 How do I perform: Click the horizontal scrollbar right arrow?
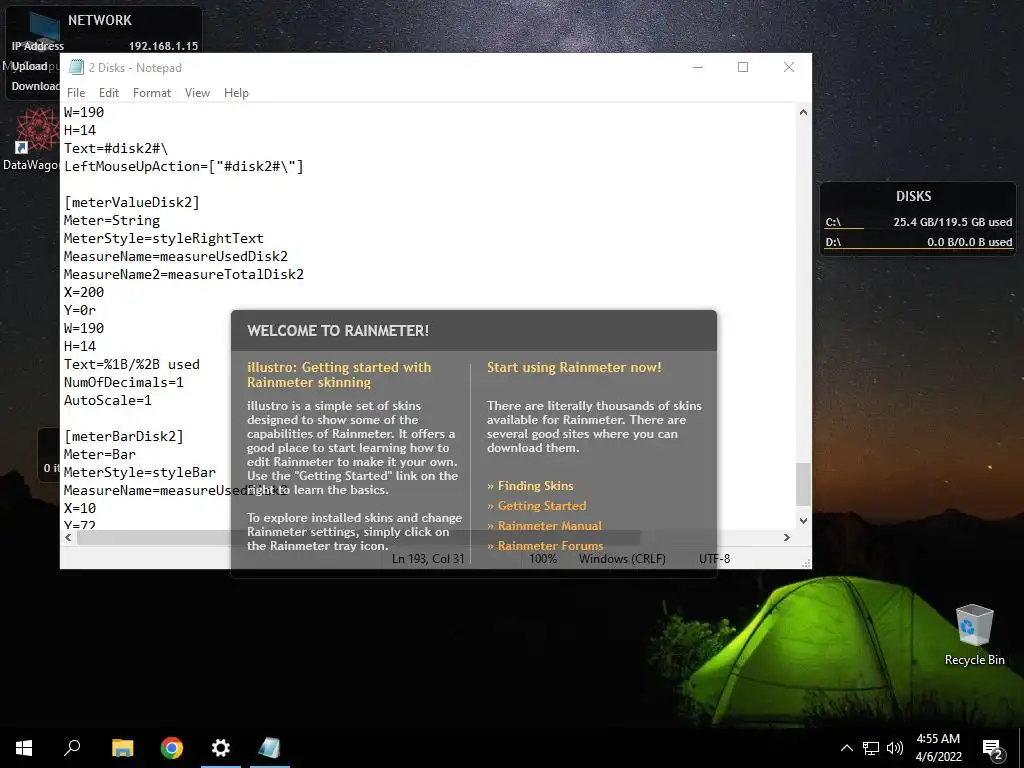click(787, 537)
